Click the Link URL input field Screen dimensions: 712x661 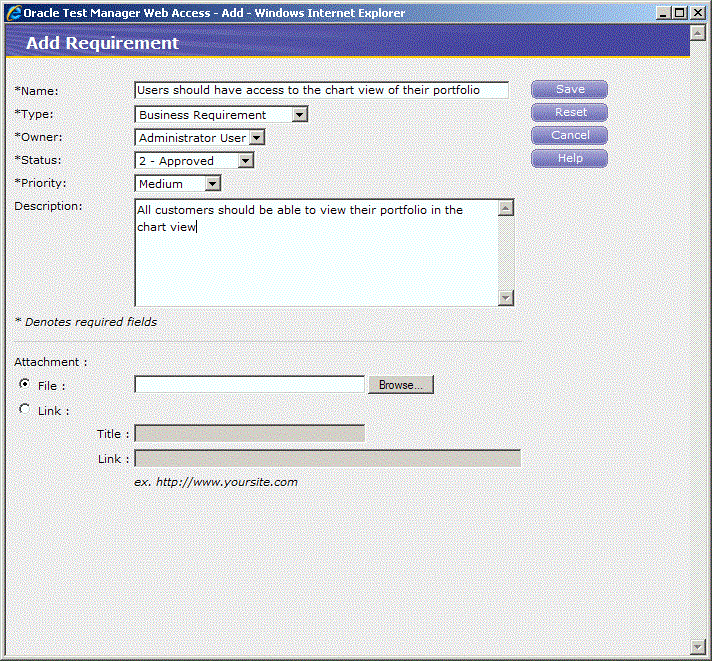[x=328, y=458]
